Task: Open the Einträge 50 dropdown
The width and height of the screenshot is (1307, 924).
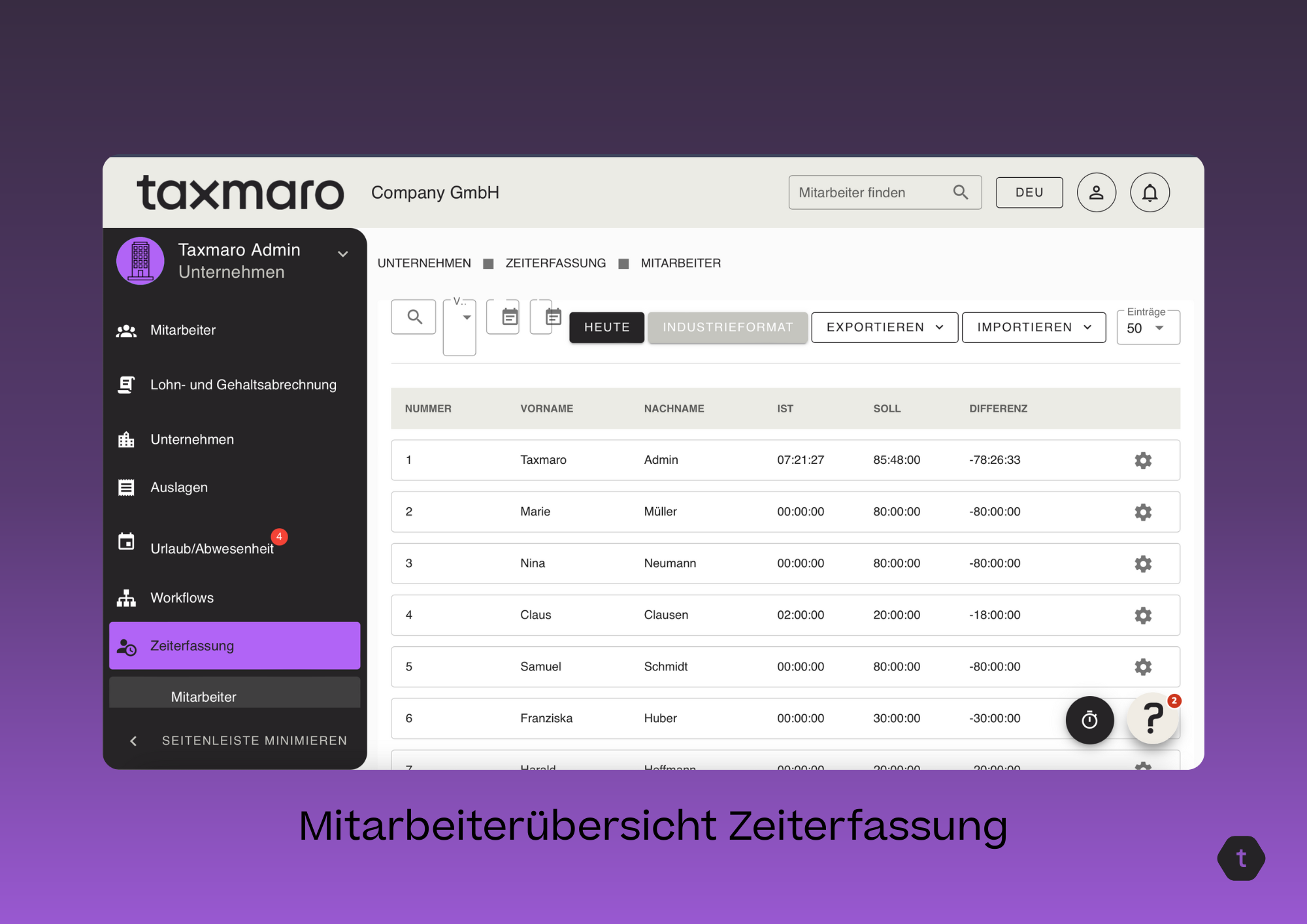Action: click(1148, 328)
